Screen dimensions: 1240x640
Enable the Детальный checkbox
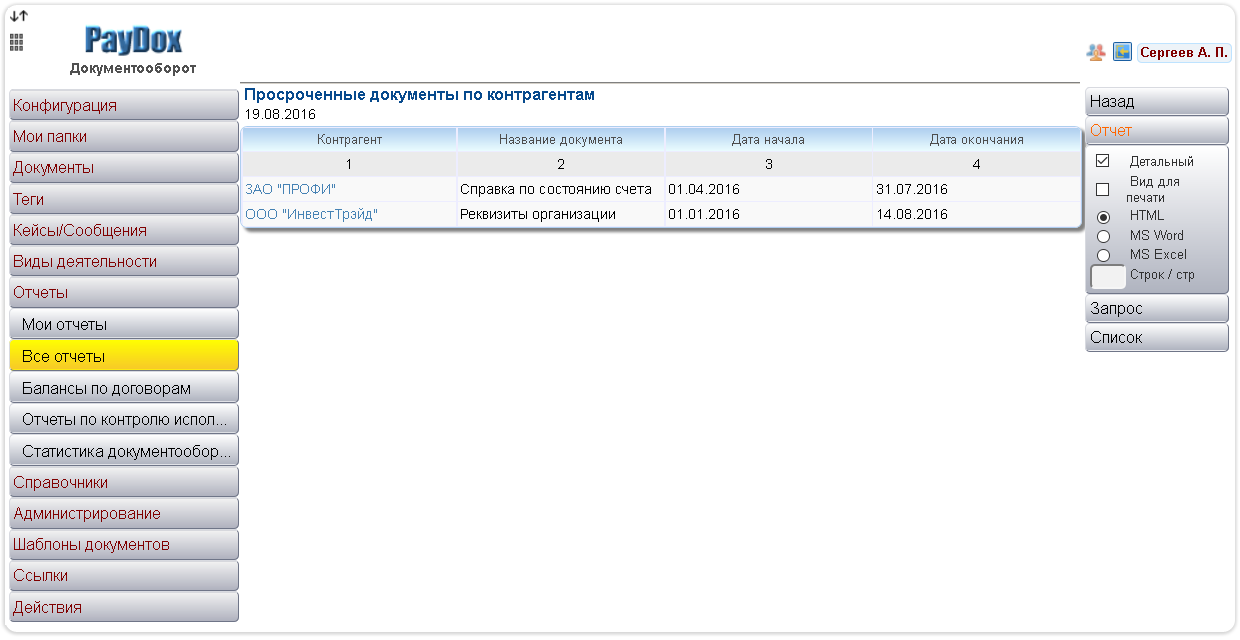click(1103, 161)
